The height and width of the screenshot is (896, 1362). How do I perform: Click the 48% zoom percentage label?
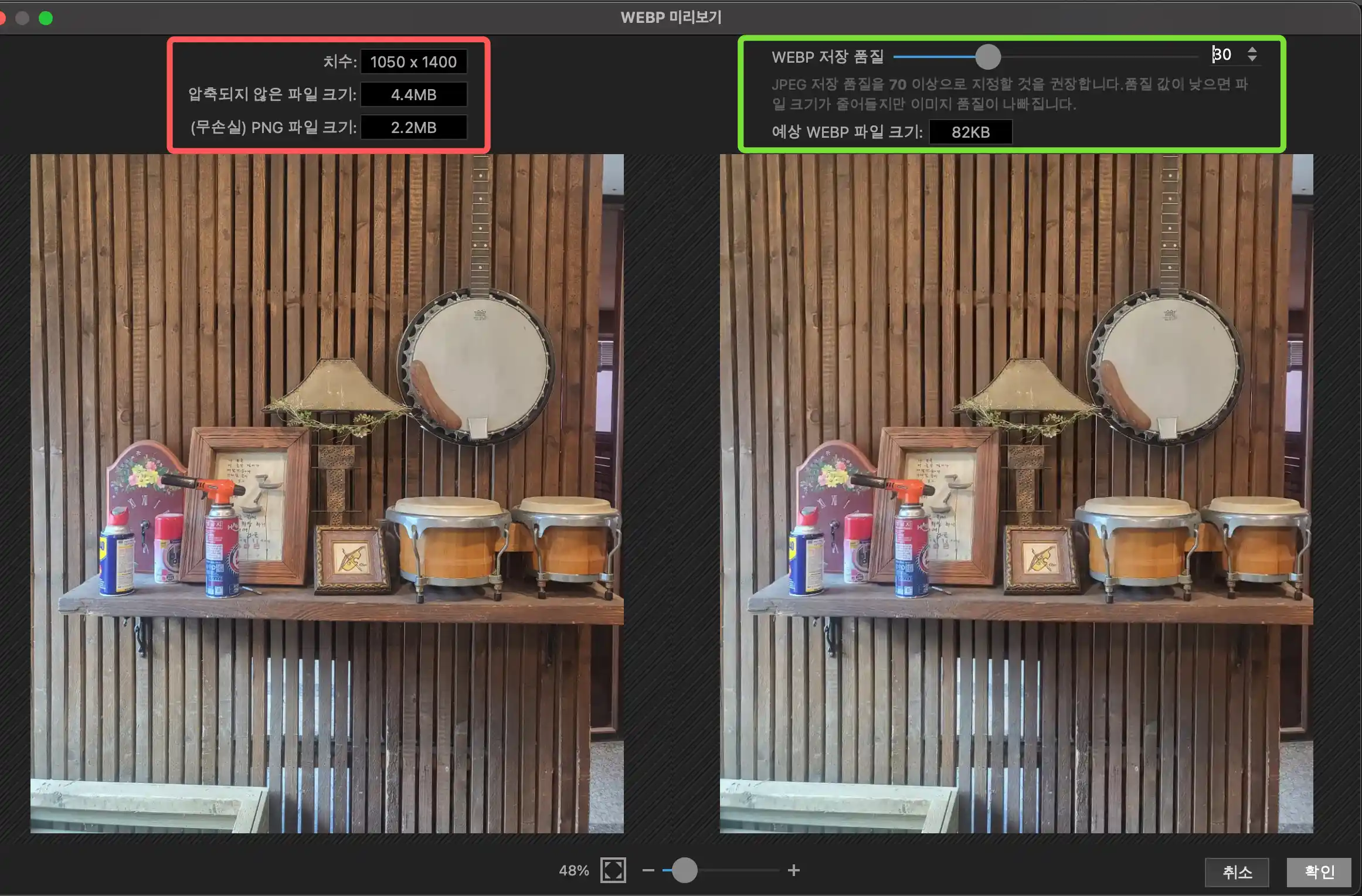coord(573,871)
